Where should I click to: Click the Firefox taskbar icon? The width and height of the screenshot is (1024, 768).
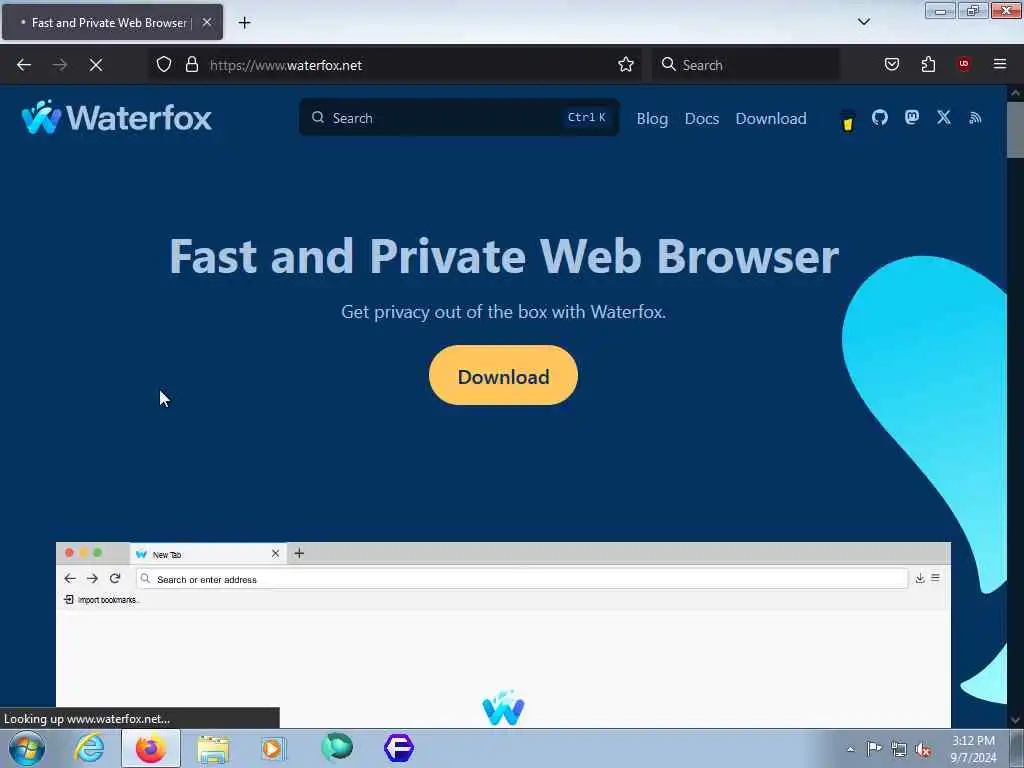coord(151,748)
